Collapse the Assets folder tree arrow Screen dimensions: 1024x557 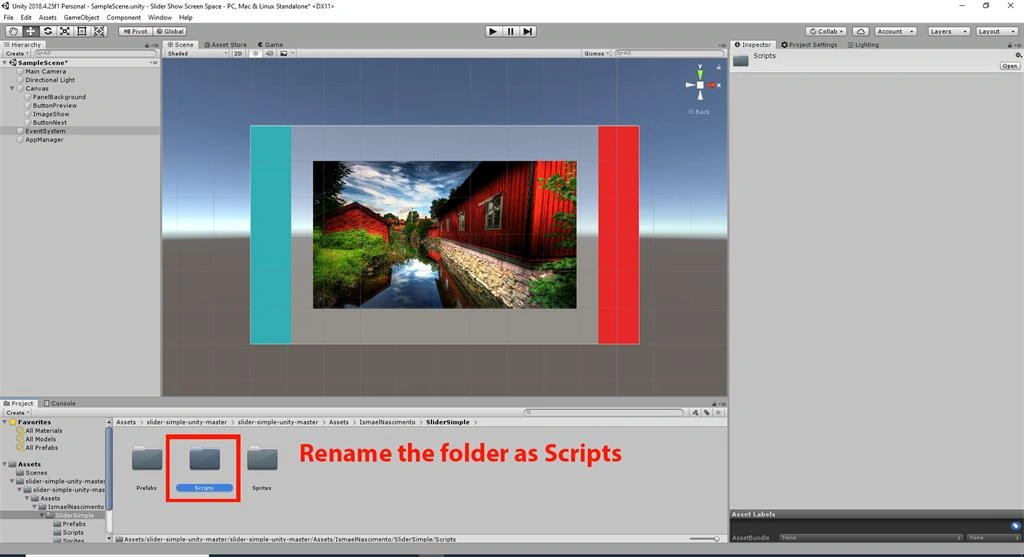[5, 464]
